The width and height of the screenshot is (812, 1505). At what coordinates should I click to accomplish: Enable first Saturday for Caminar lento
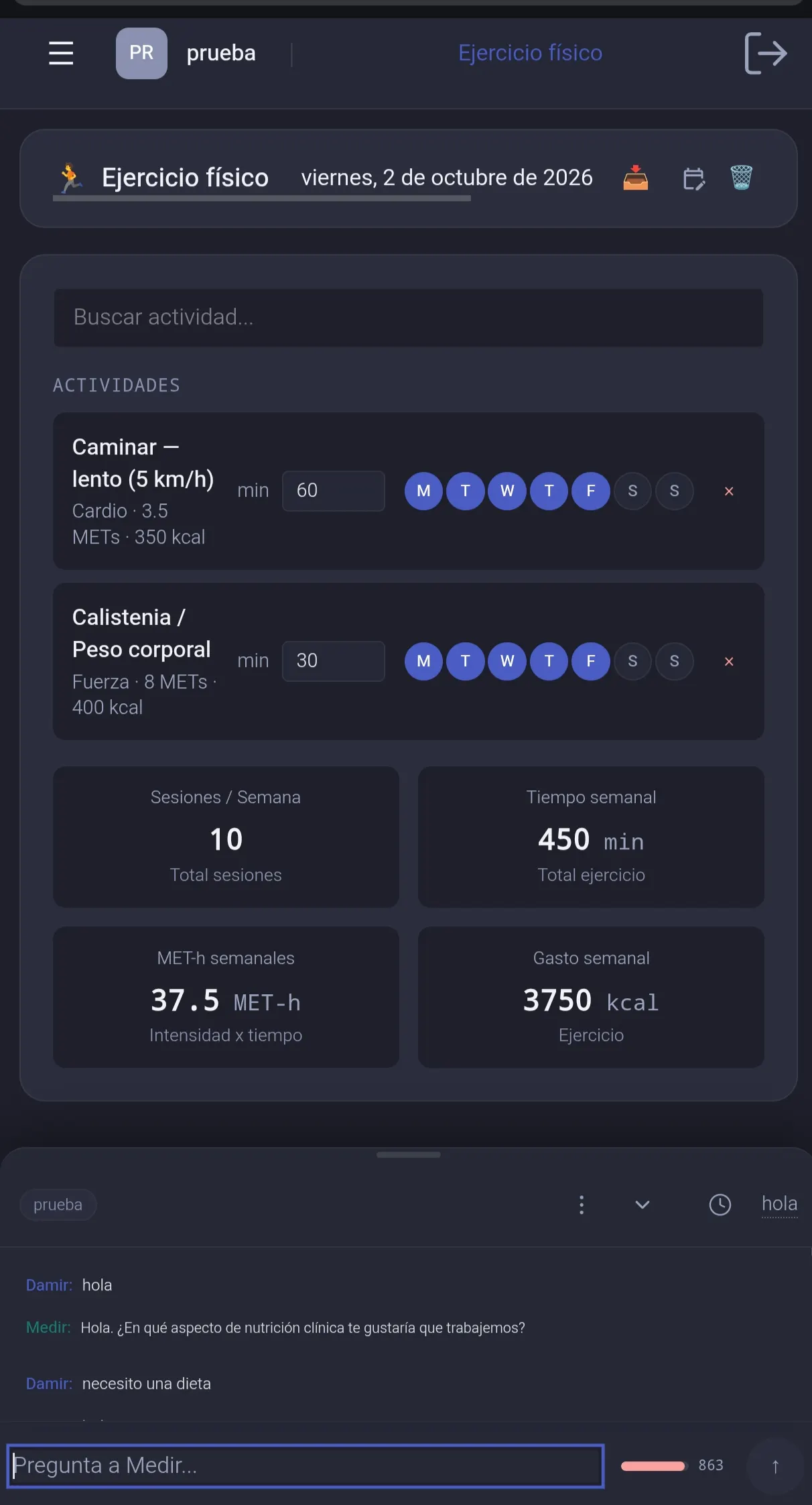click(632, 491)
